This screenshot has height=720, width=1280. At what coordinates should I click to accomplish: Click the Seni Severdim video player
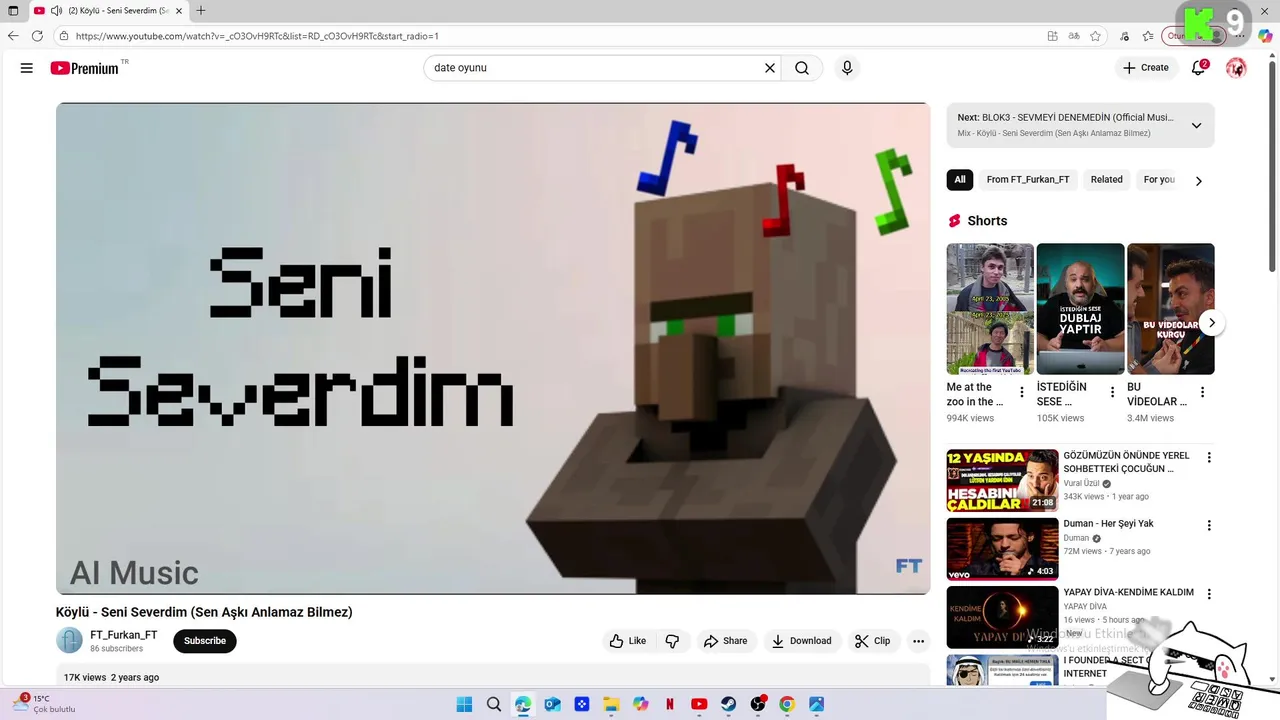point(493,348)
